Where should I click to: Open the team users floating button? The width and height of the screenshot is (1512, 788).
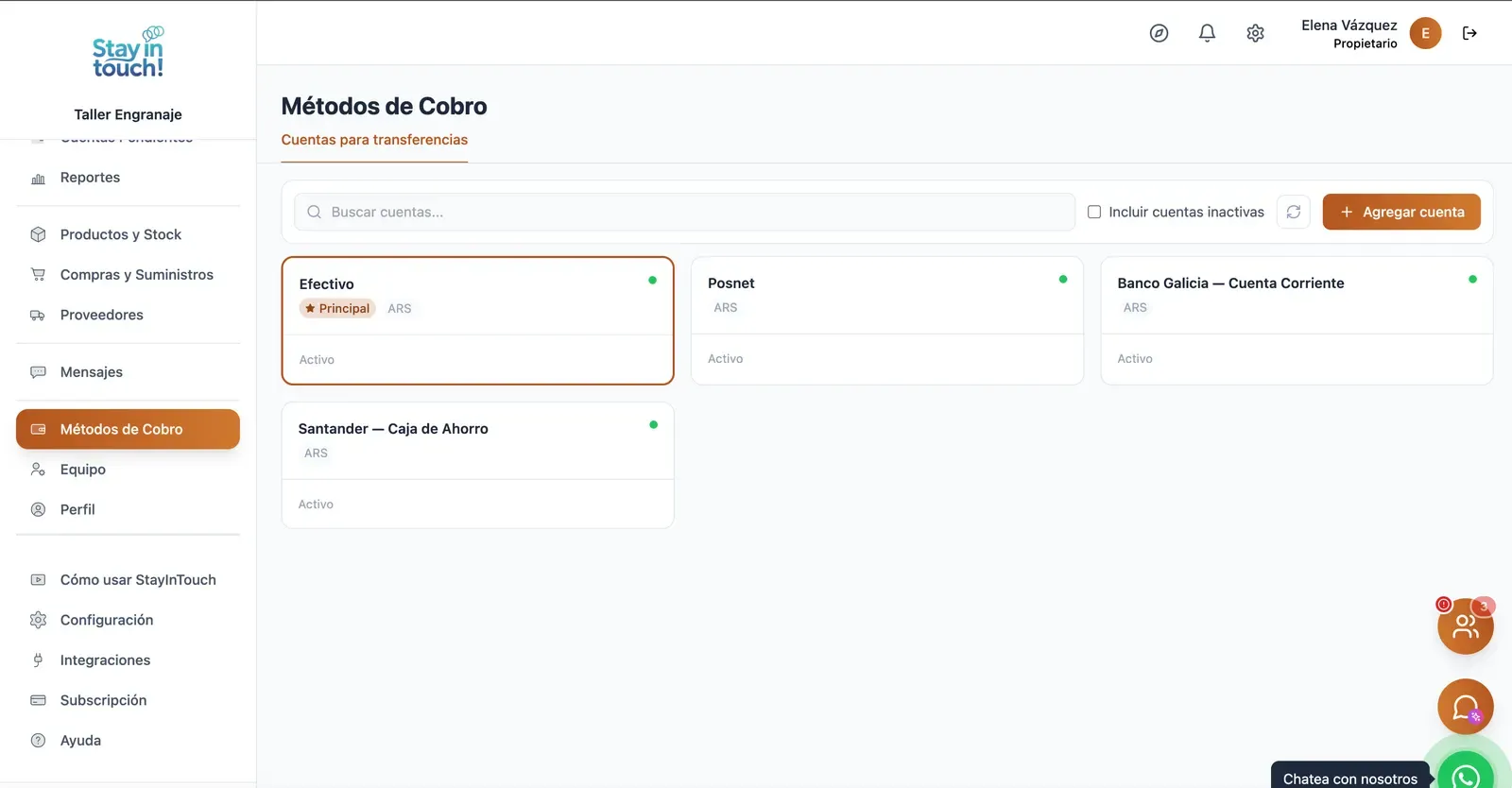coord(1466,625)
